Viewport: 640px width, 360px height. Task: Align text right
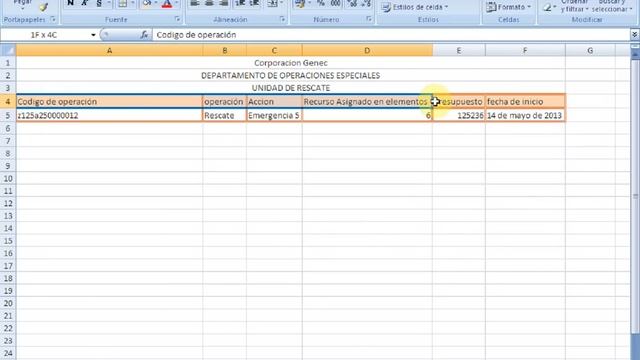point(223,4)
